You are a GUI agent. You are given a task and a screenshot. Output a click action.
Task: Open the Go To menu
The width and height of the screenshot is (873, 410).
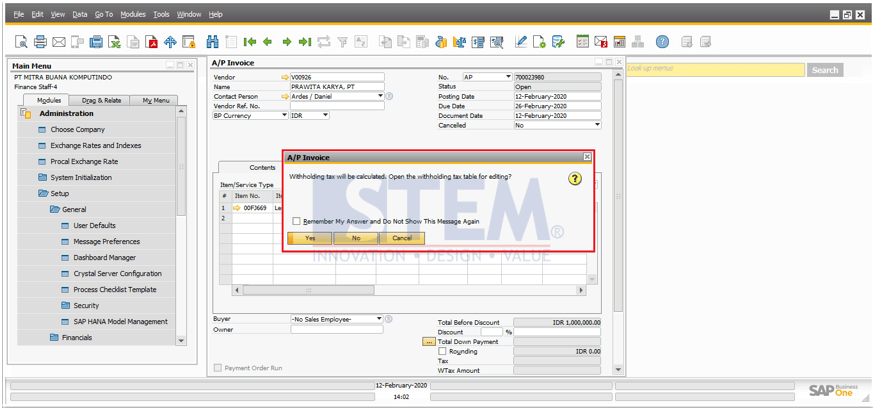coord(104,14)
